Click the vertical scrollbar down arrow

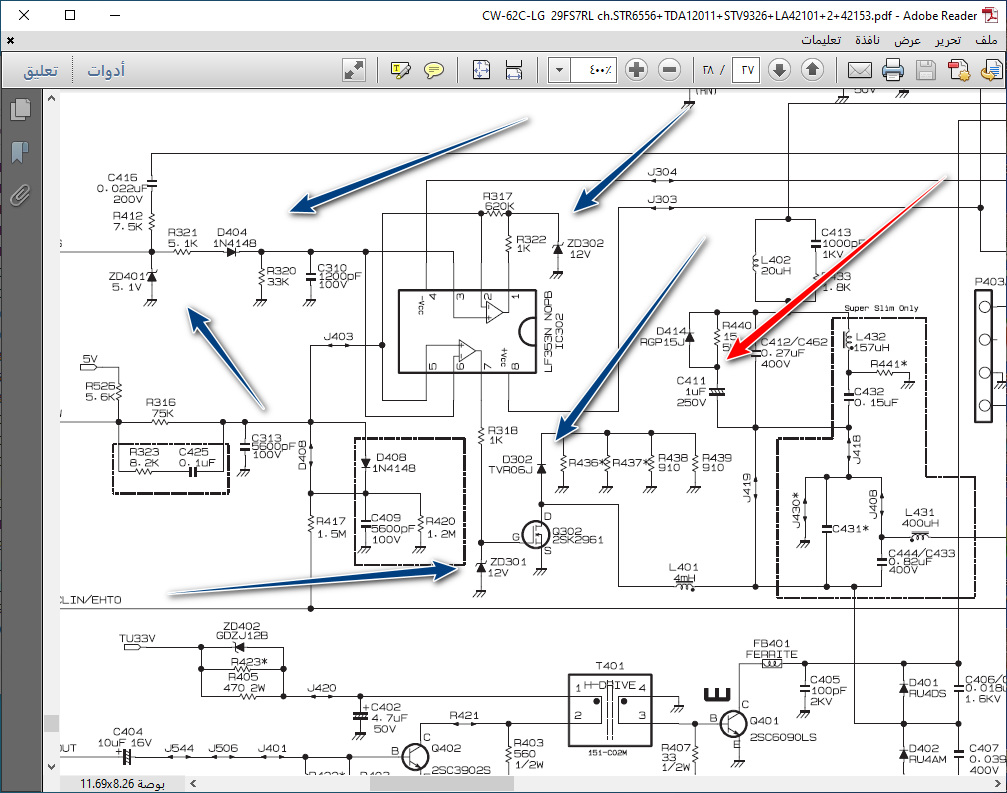click(x=51, y=767)
